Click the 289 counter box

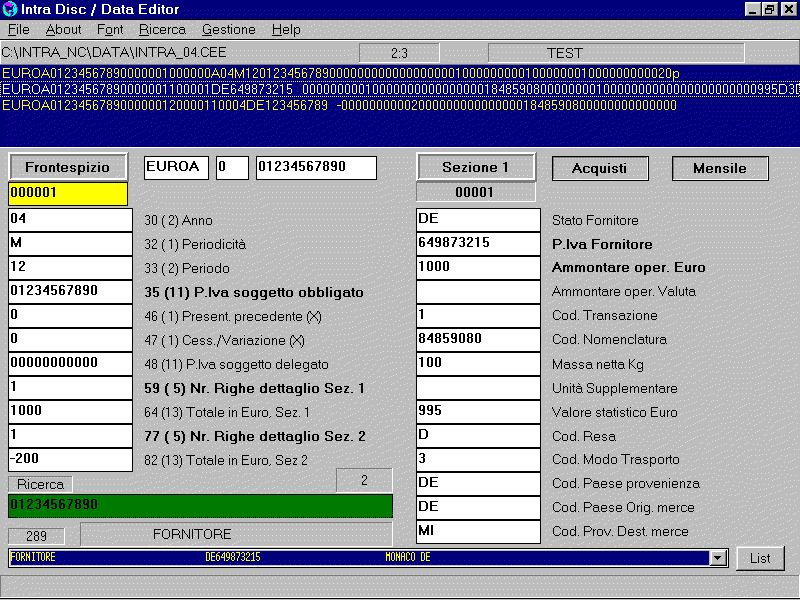[x=36, y=536]
